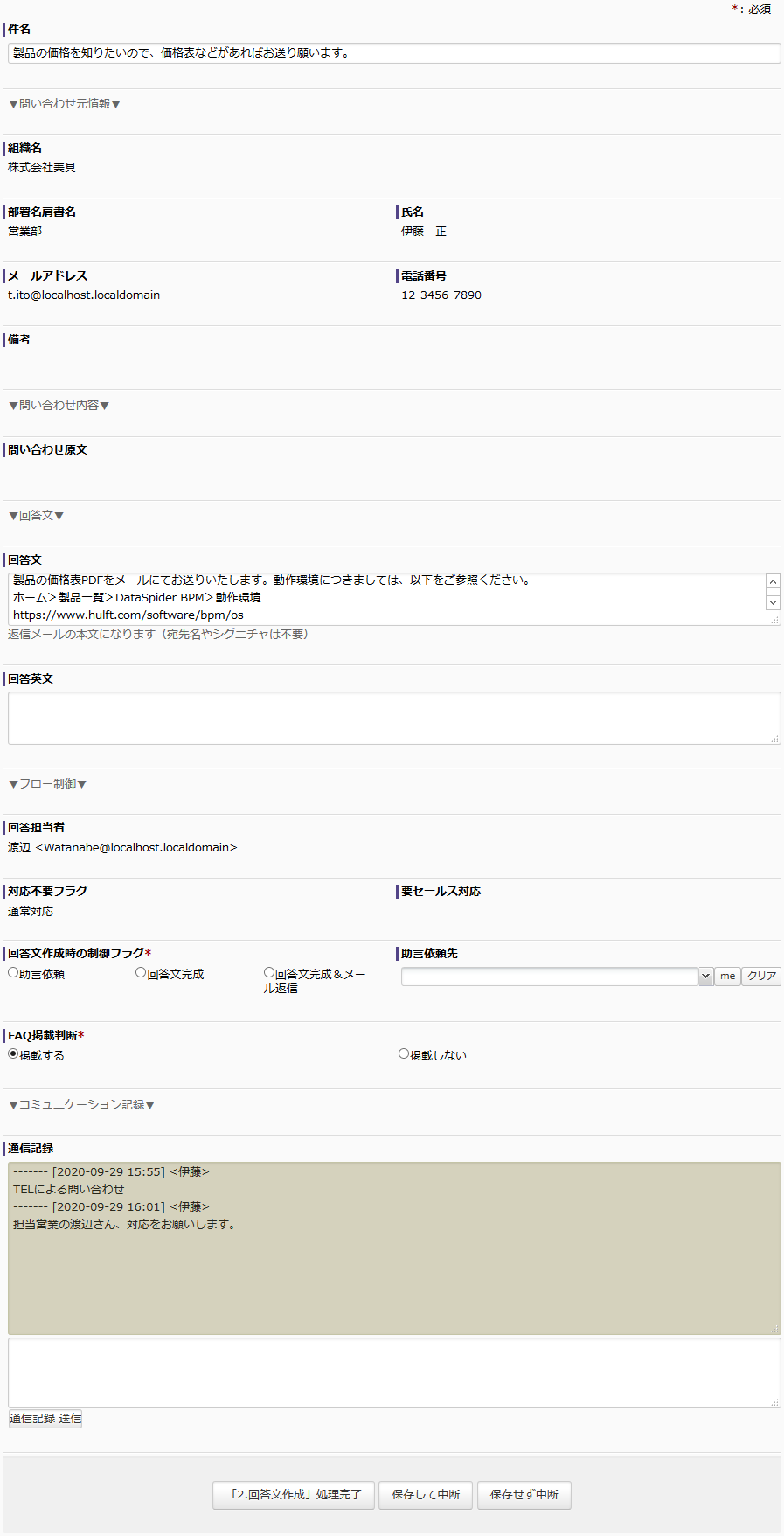
Task: Choose 回答文完成＆メール返信 radio option
Action: [269, 973]
